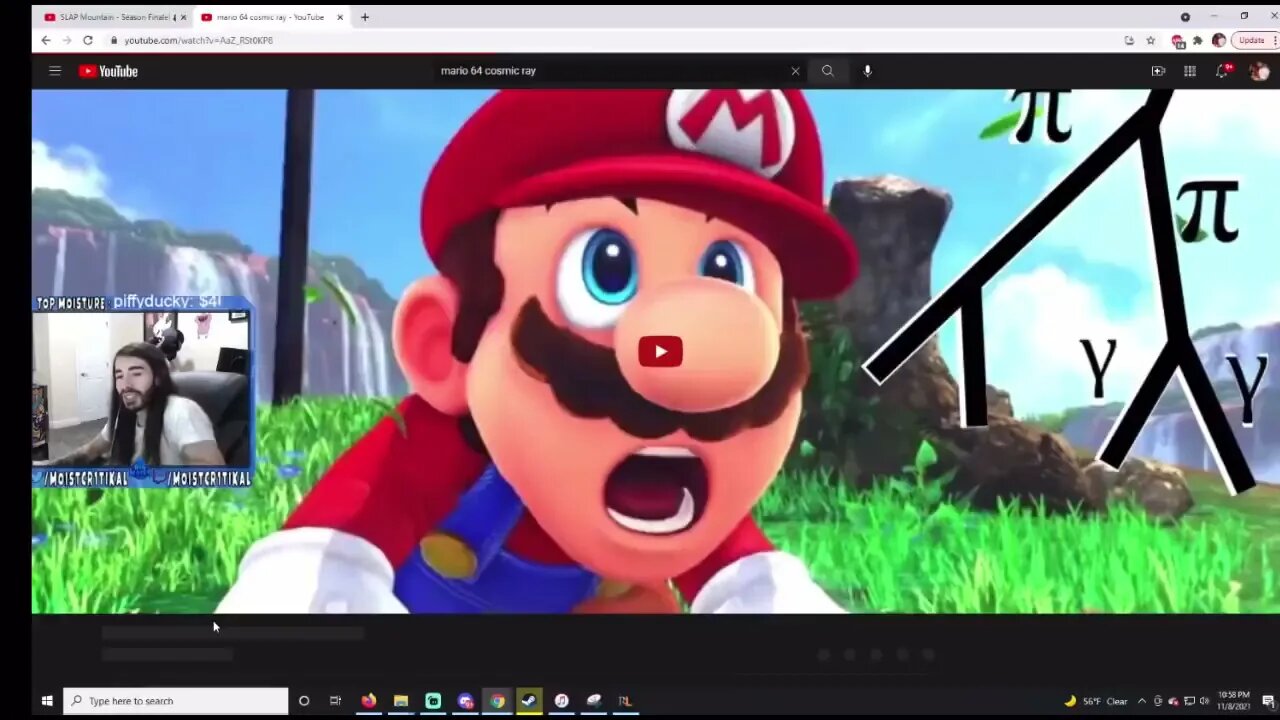Click the Type here to search box
The width and height of the screenshot is (1280, 720).
click(176, 701)
